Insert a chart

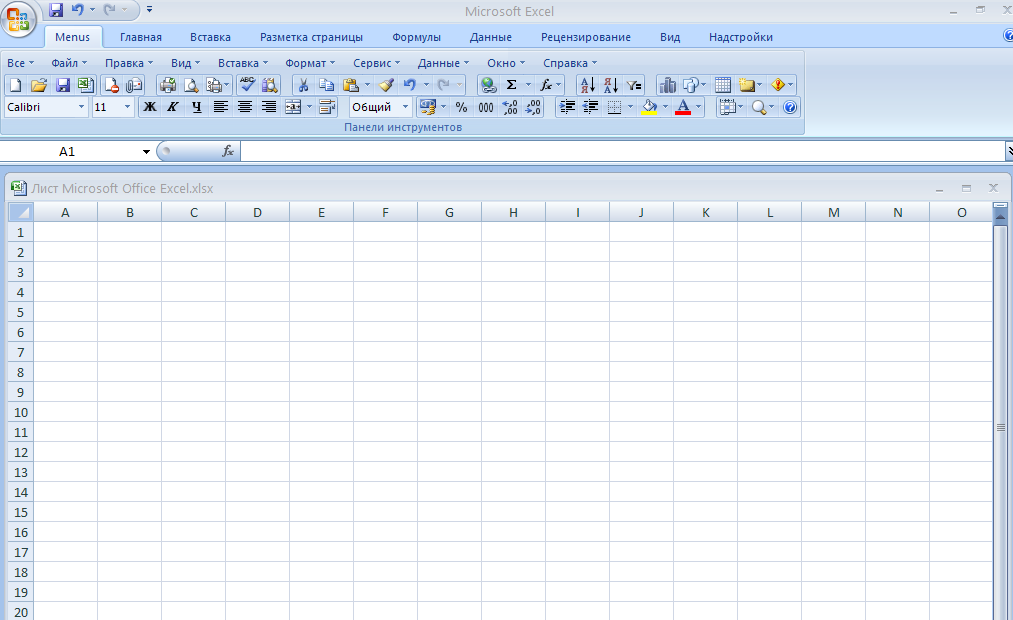pos(667,85)
